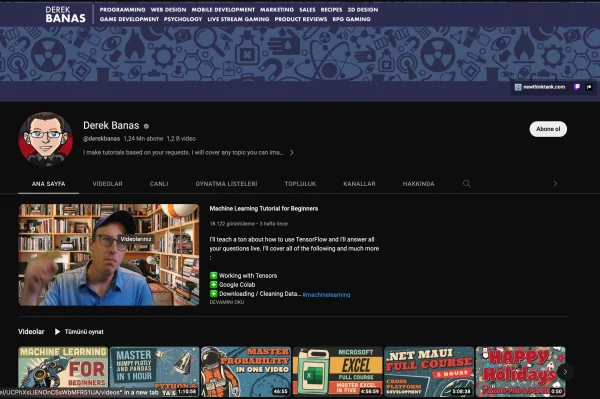600x399 pixels.
Task: Click the Derek Banas banner logo
Action: coord(65,15)
